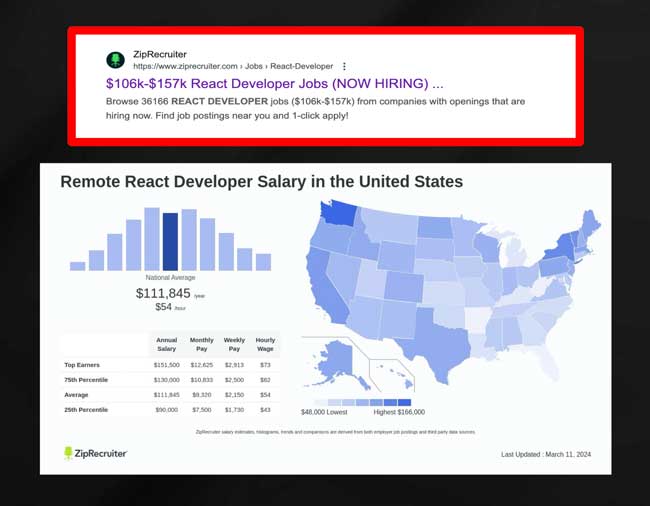Click the '75th Percentile' row label

[86, 380]
